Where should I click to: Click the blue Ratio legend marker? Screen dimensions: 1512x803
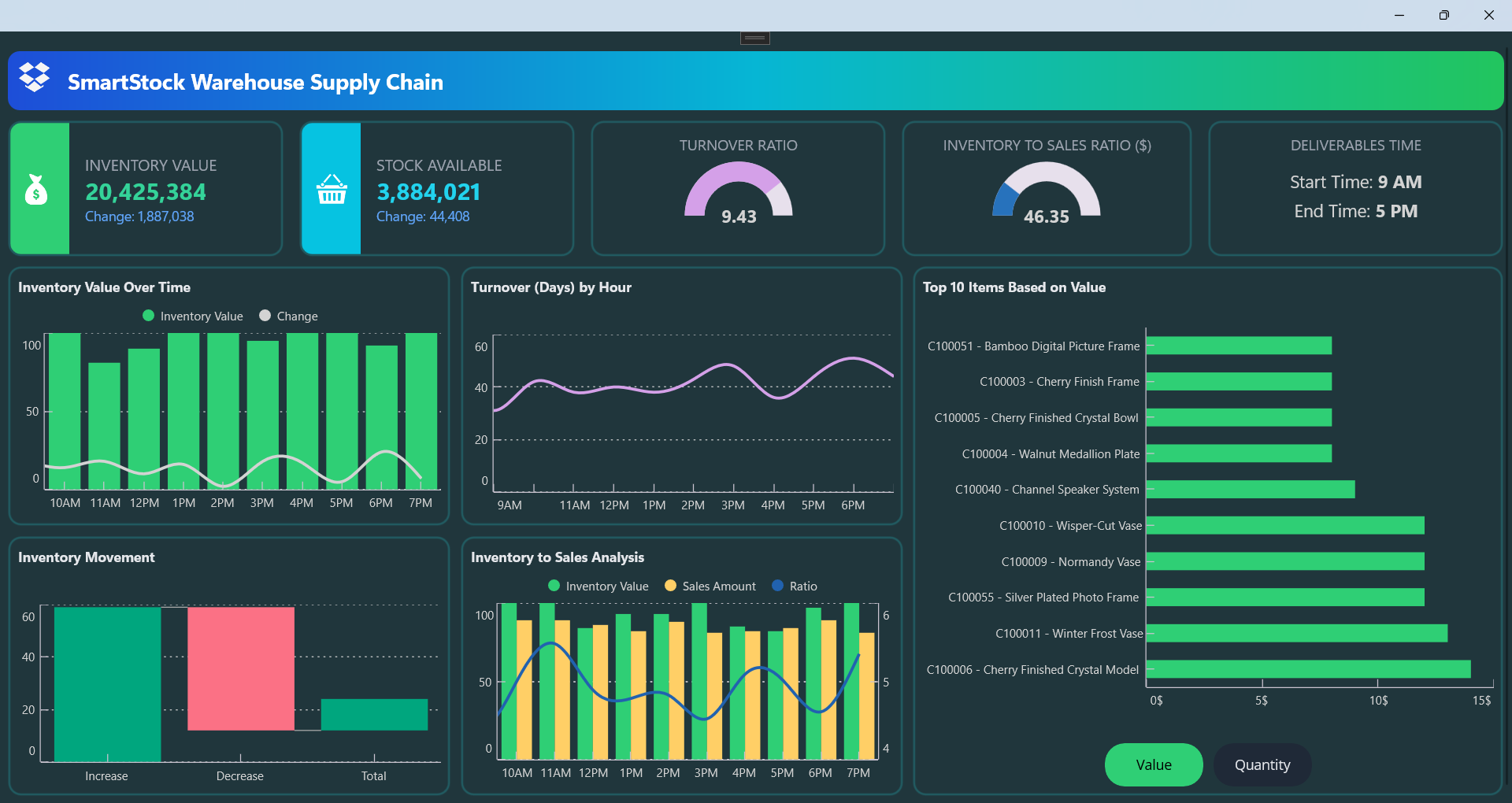point(778,586)
